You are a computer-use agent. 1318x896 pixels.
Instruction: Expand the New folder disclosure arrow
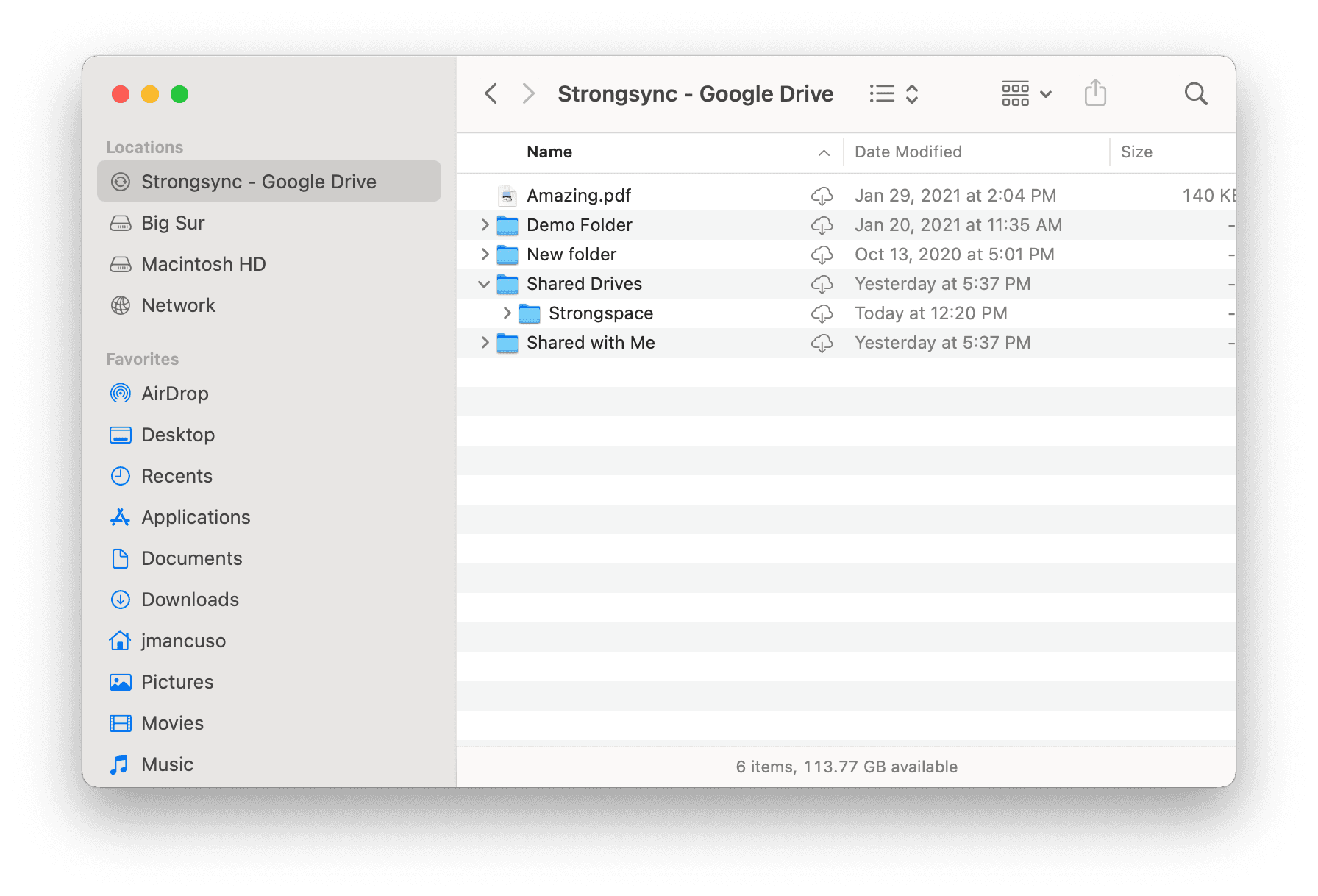click(485, 255)
